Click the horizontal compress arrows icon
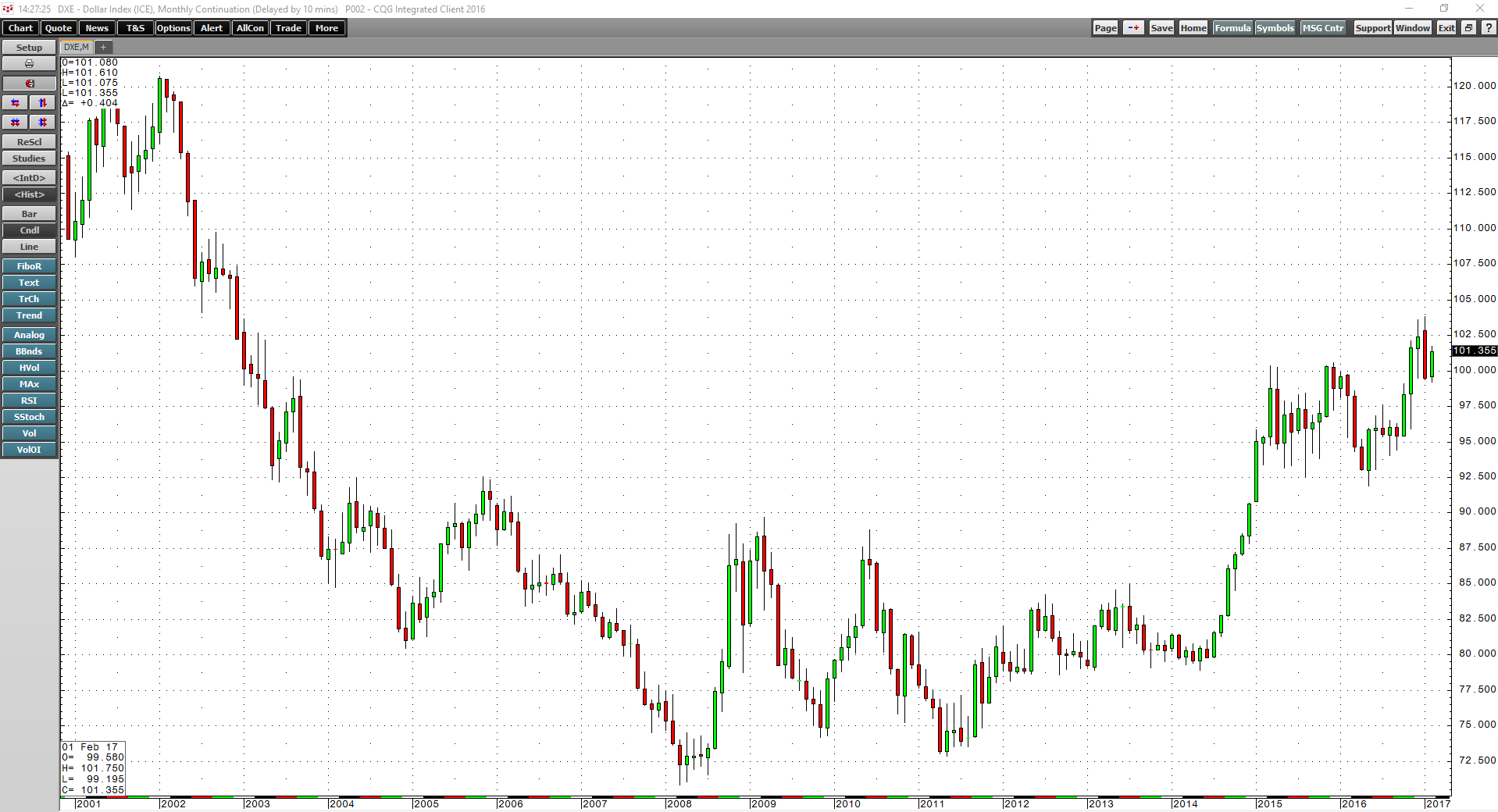 point(15,123)
